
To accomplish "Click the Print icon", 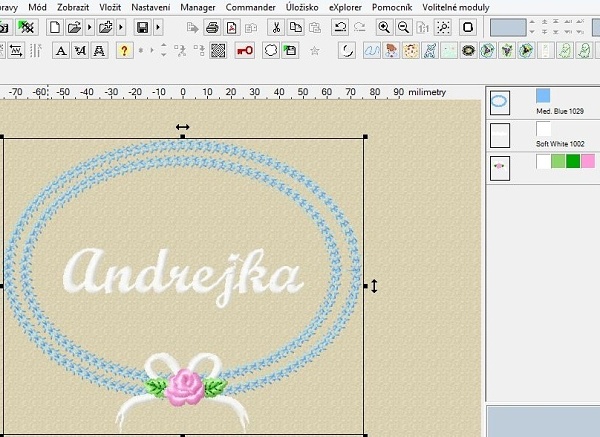I will (212, 28).
